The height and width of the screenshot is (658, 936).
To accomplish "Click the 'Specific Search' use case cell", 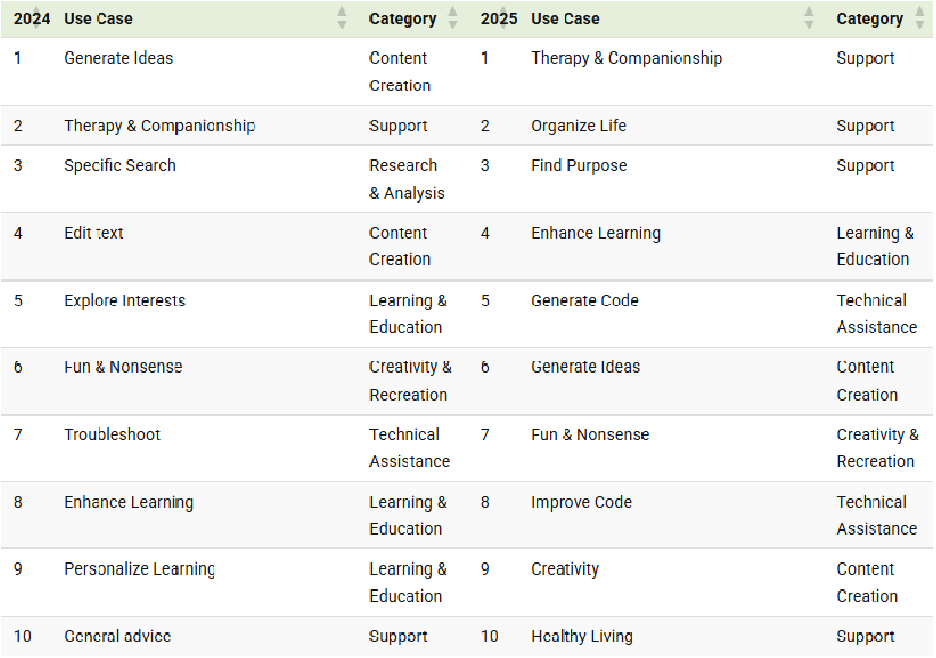I will pyautogui.click(x=119, y=165).
